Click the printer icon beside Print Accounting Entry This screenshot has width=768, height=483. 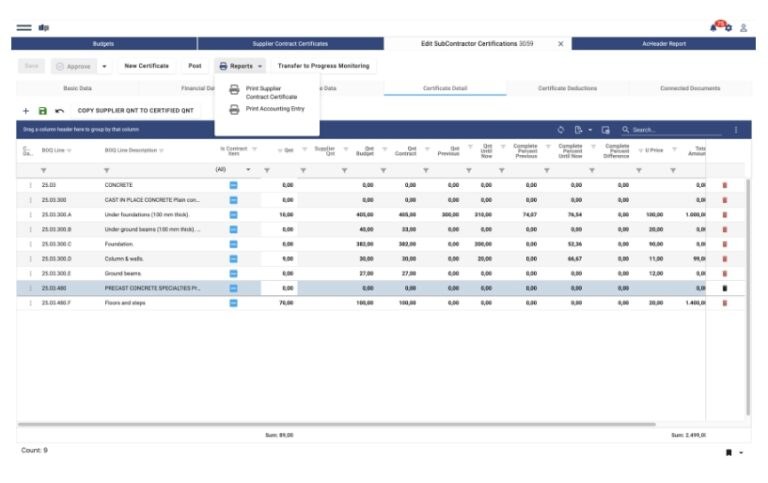coord(234,109)
